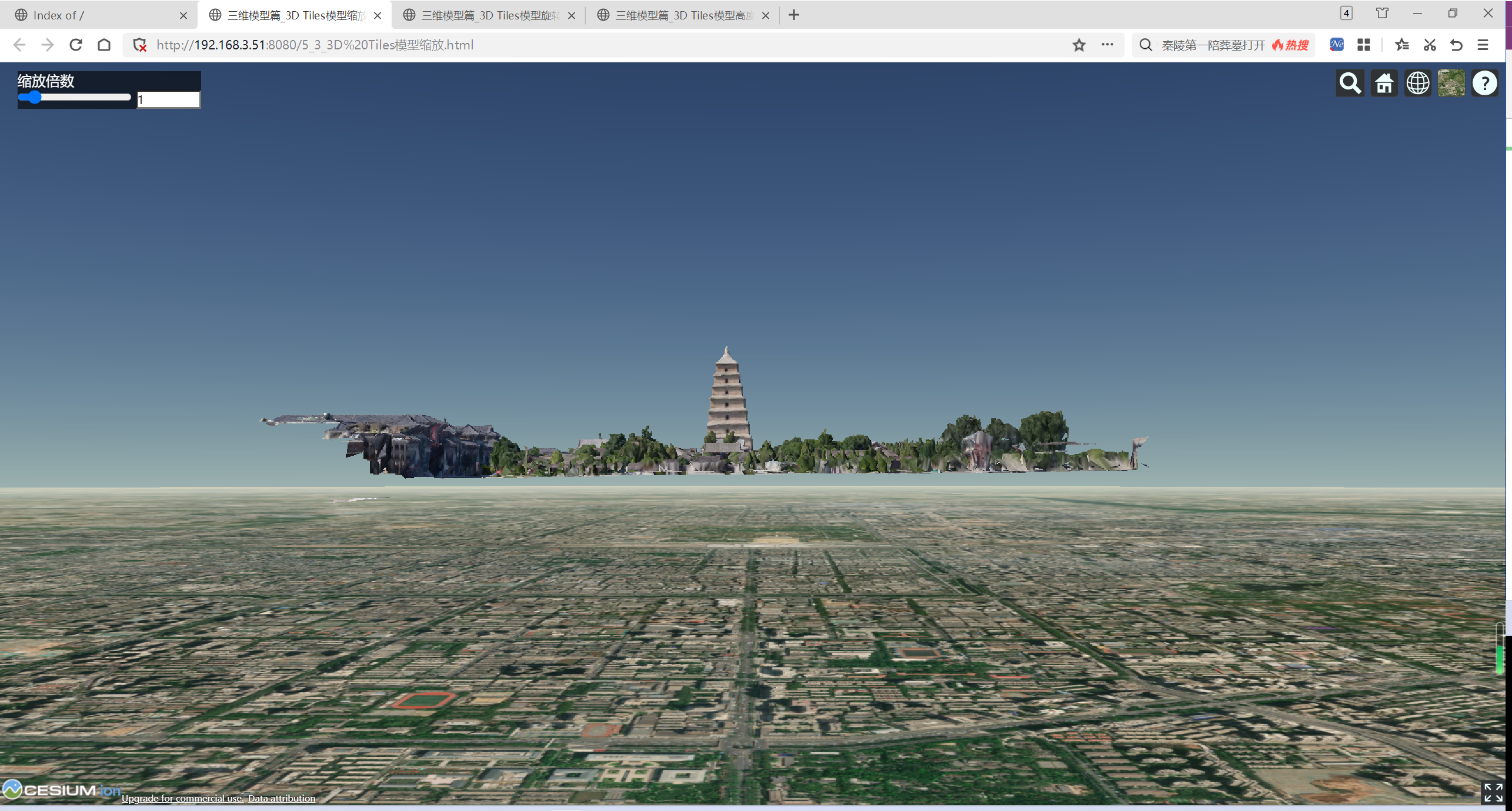Close the 3D Tiles模型缩放 tab
This screenshot has height=811, width=1512.
coord(378,16)
